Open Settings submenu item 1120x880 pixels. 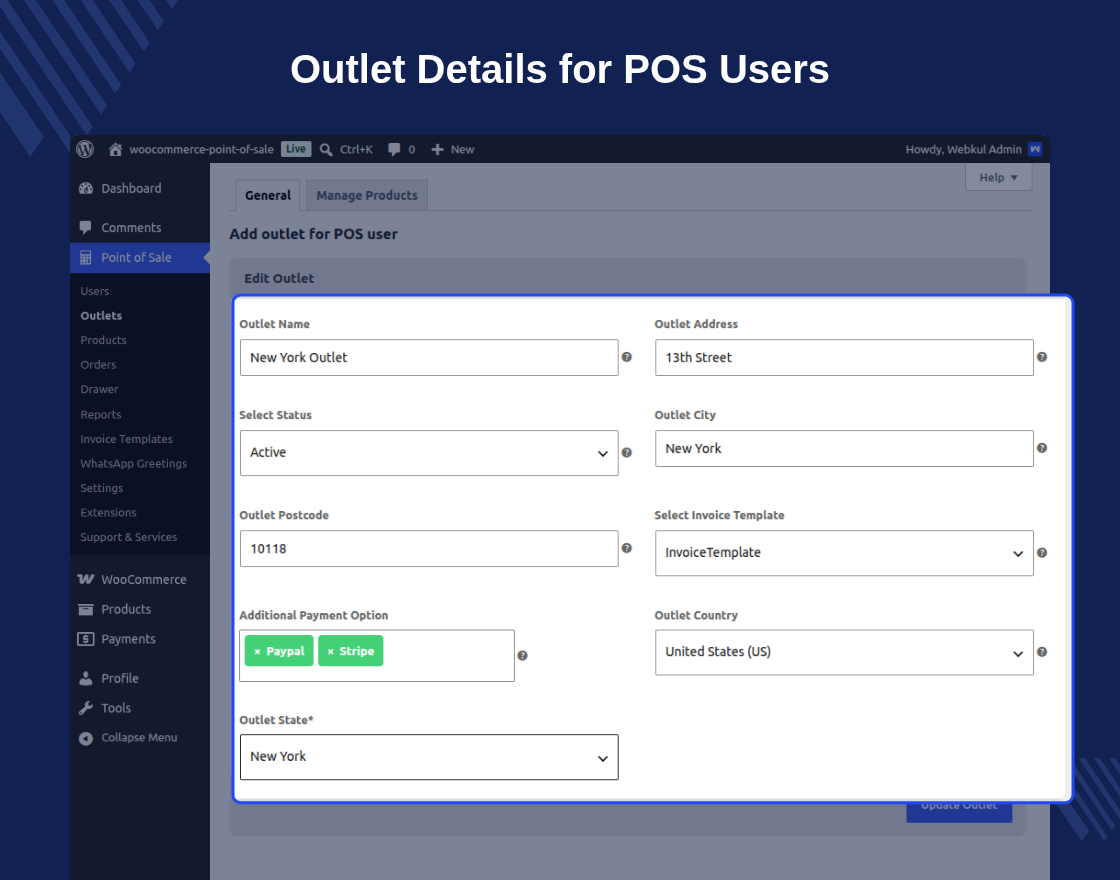[101, 489]
